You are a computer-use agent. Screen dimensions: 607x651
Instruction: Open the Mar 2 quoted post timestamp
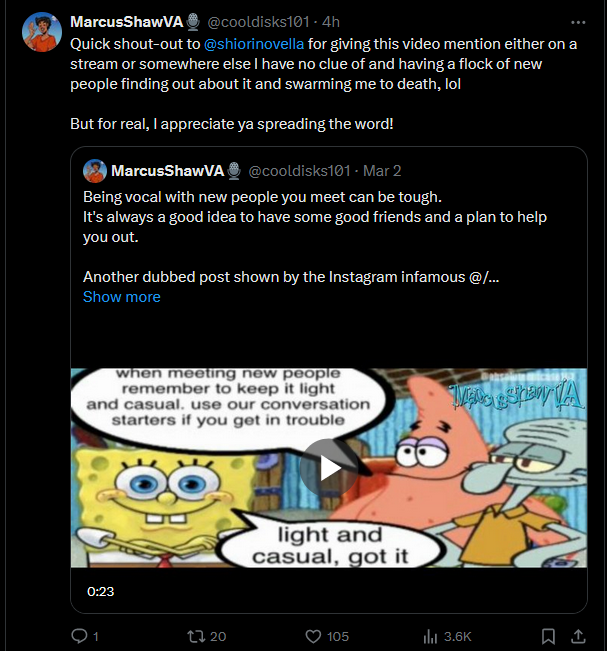tap(382, 171)
